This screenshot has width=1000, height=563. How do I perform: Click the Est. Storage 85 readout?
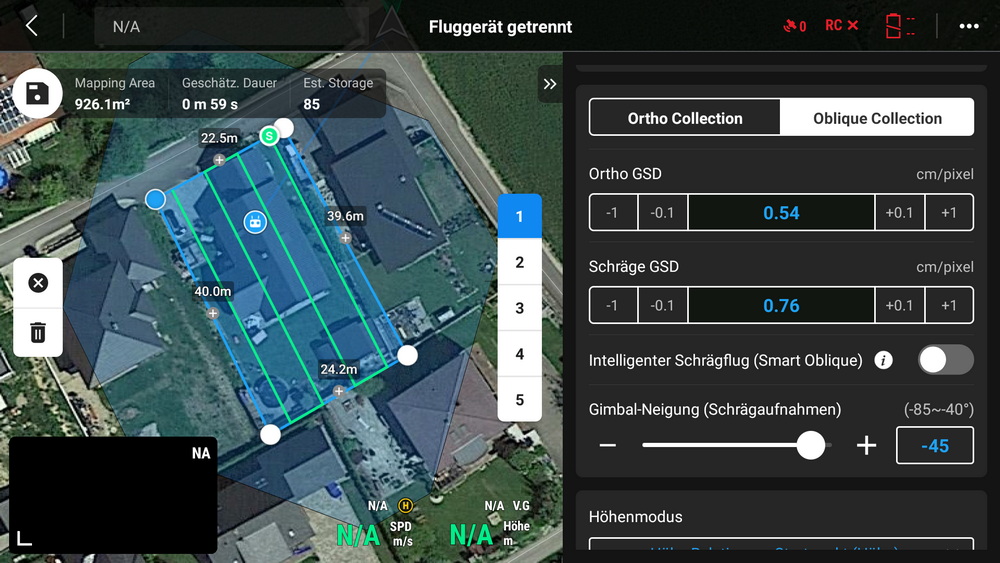(338, 93)
